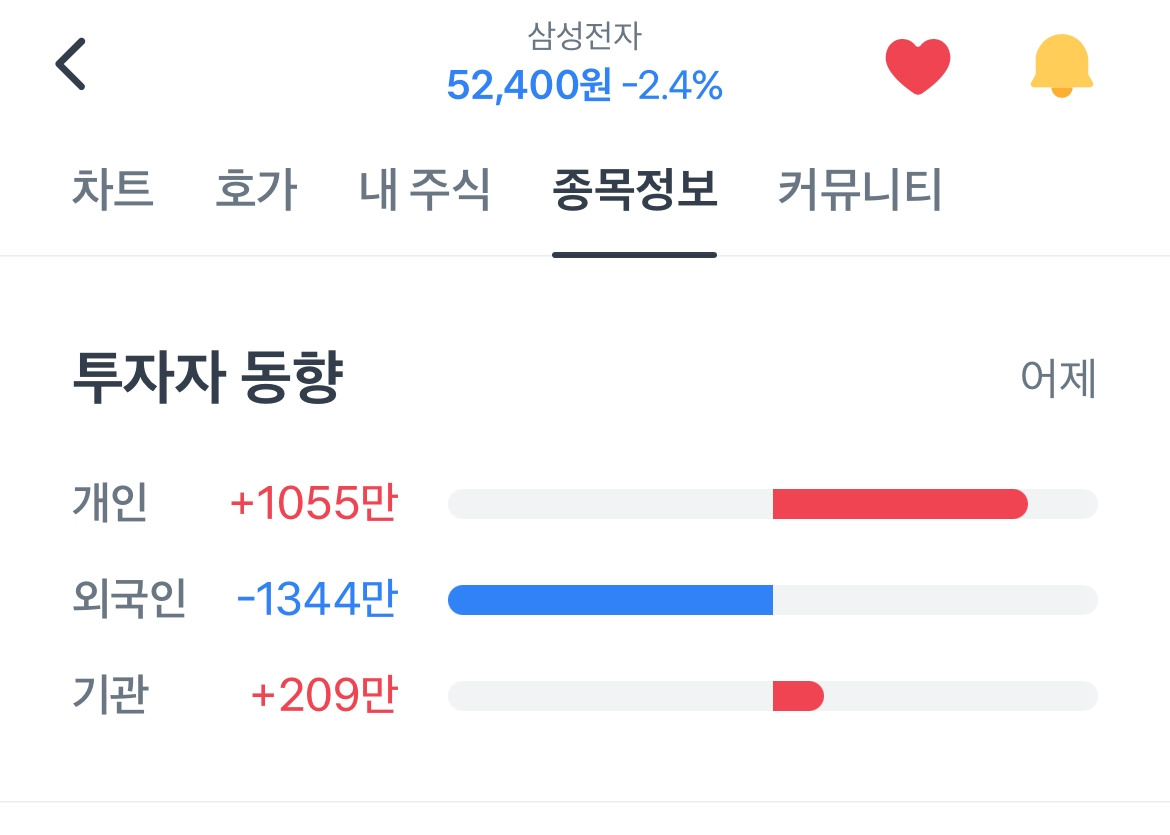The width and height of the screenshot is (1170, 835).
Task: Open the 호가 tab
Action: pos(256,190)
